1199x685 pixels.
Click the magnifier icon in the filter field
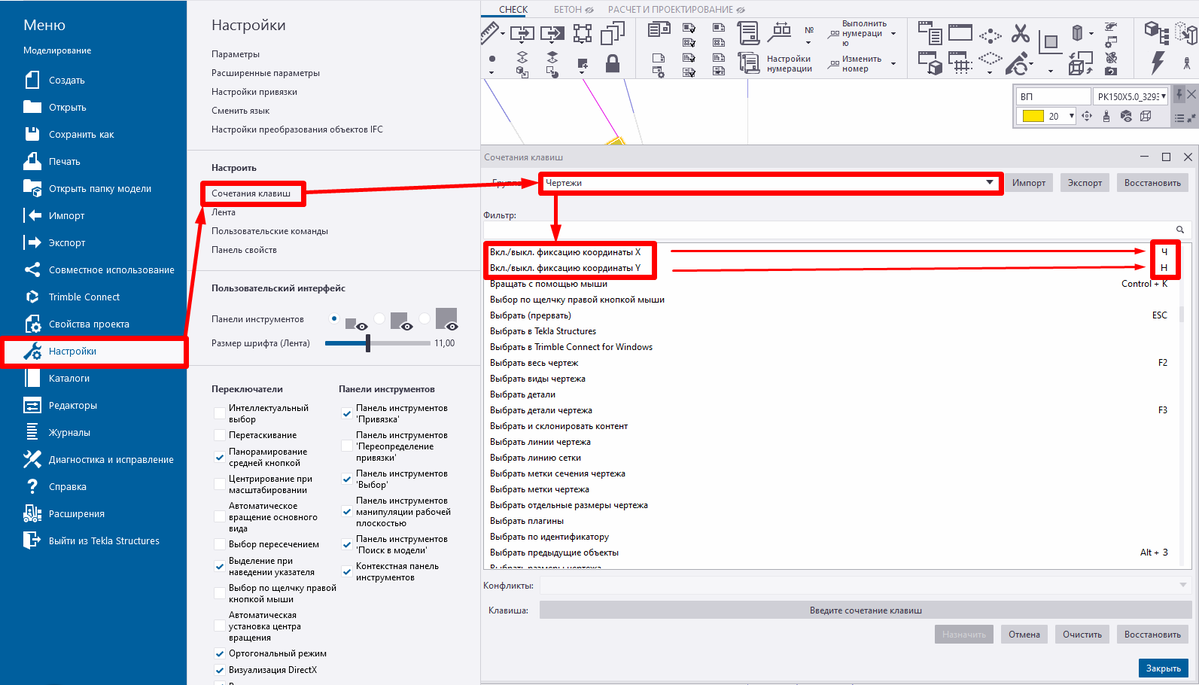[1180, 229]
